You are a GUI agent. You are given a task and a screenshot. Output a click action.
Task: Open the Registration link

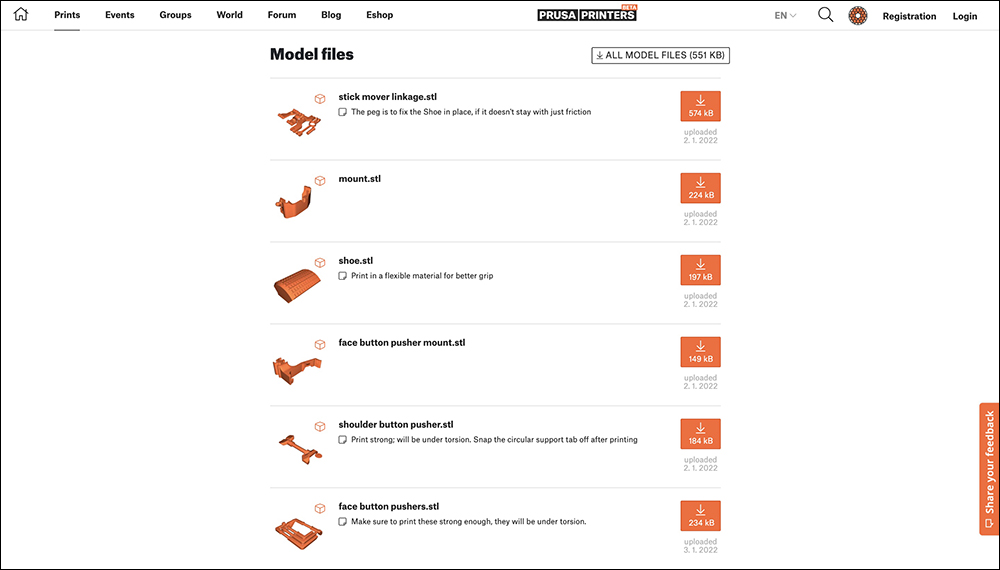tap(909, 16)
